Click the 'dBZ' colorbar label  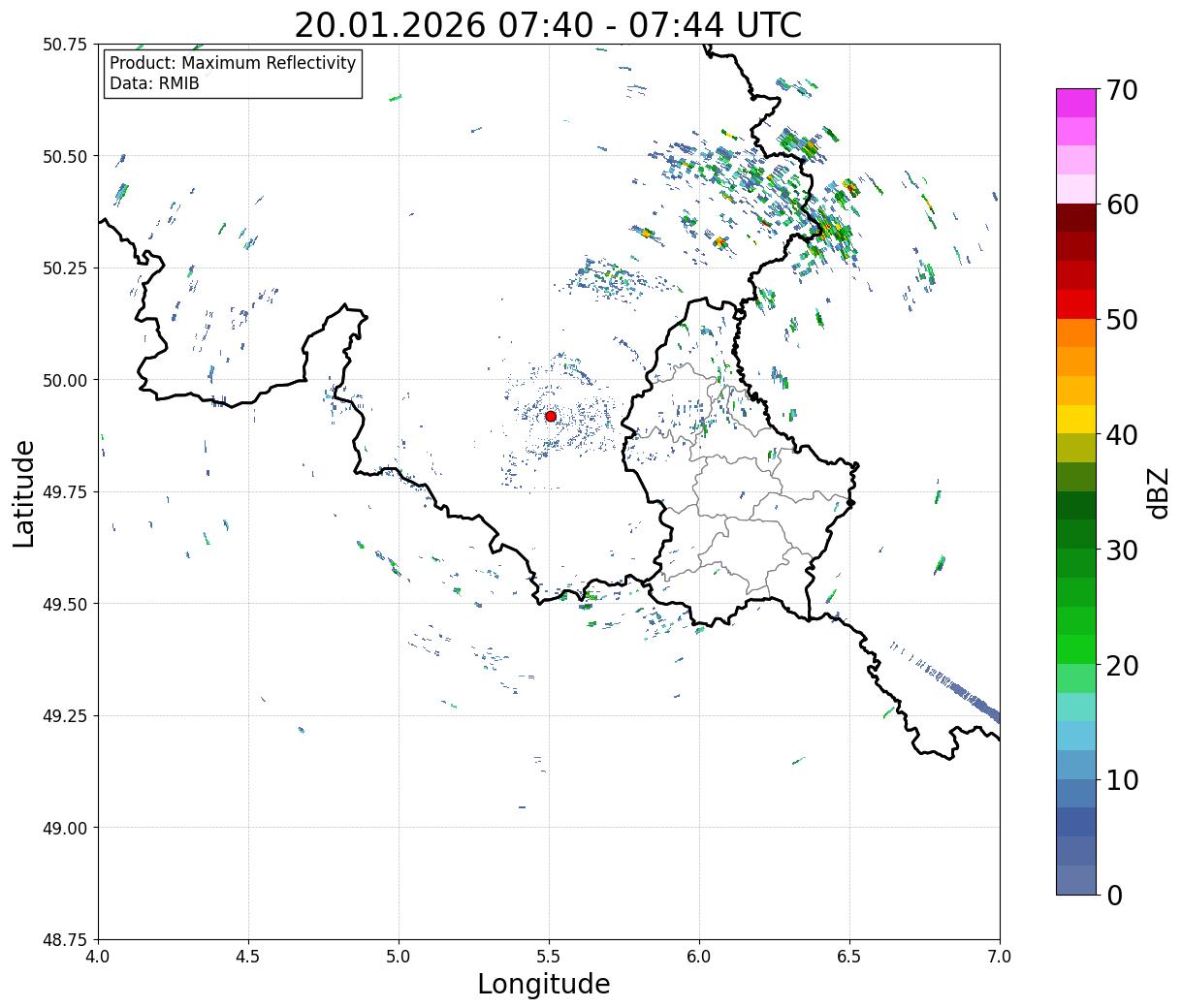point(1159,492)
